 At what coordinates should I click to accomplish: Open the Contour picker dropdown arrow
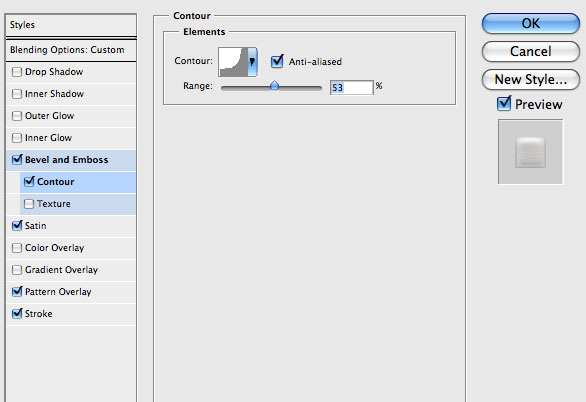coord(252,62)
